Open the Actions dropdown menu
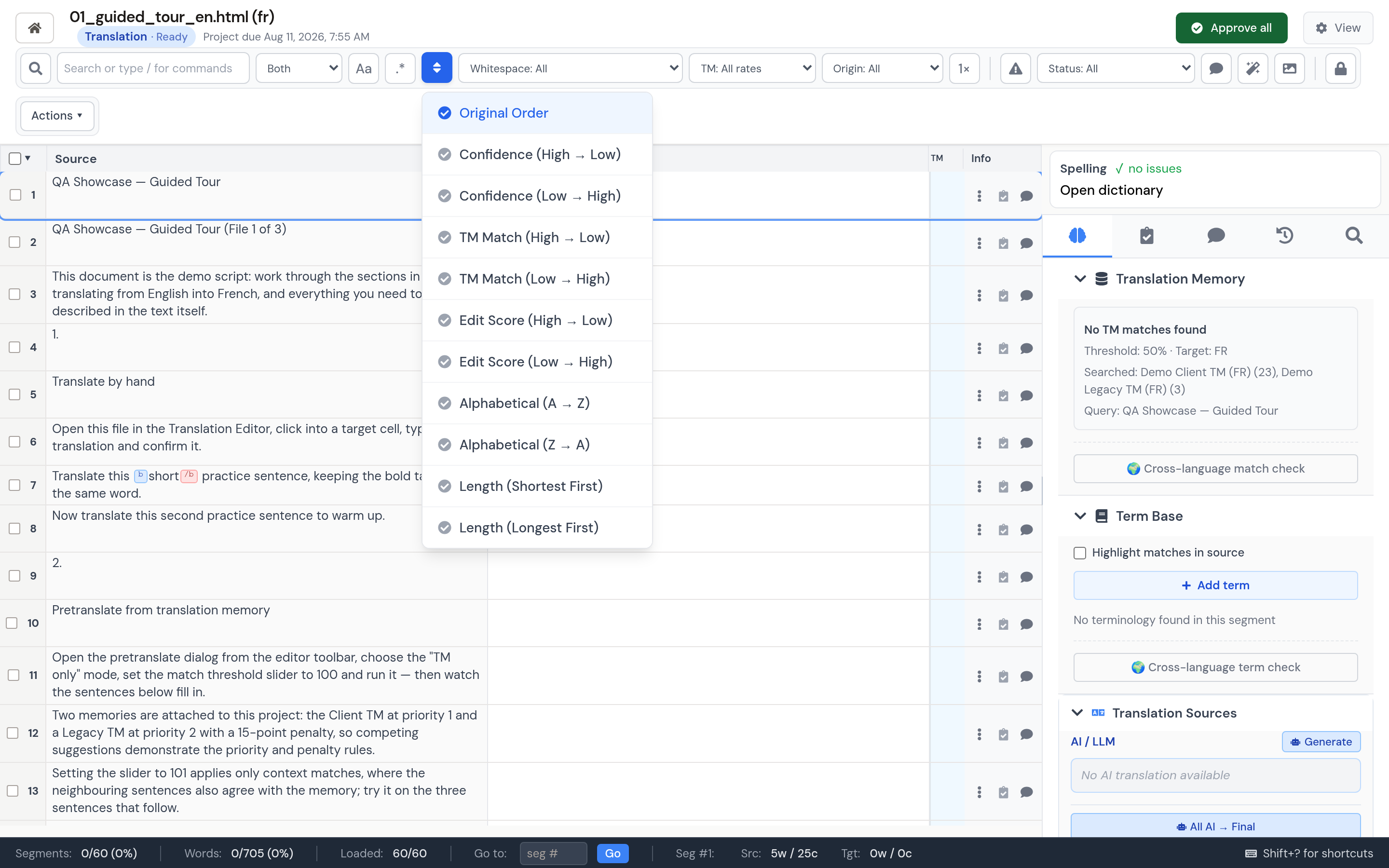 pos(57,115)
